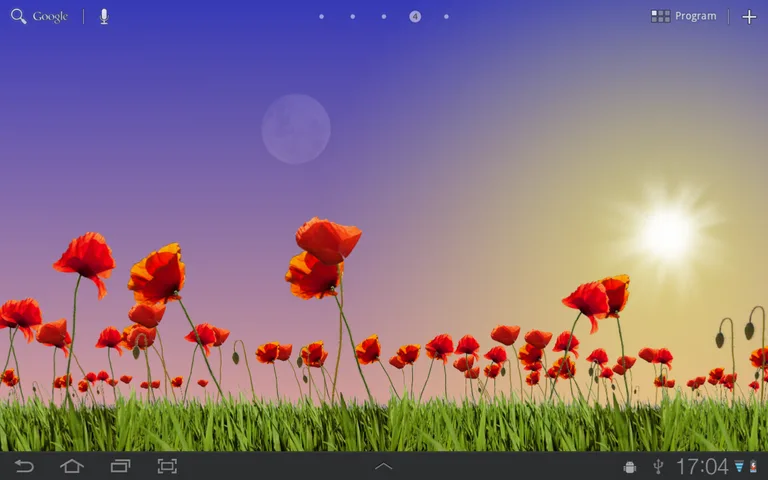Open the Program apps grid icon
768x480 pixels.
point(660,16)
